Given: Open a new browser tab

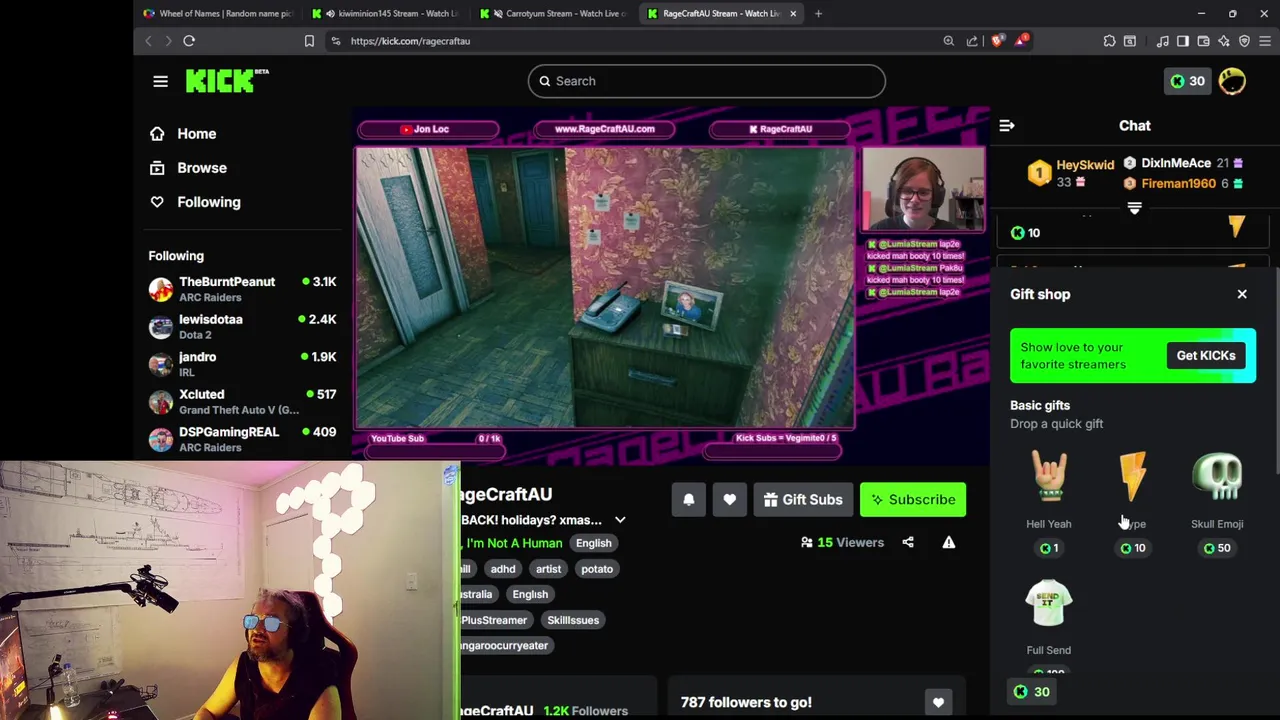Looking at the screenshot, I should pos(818,13).
